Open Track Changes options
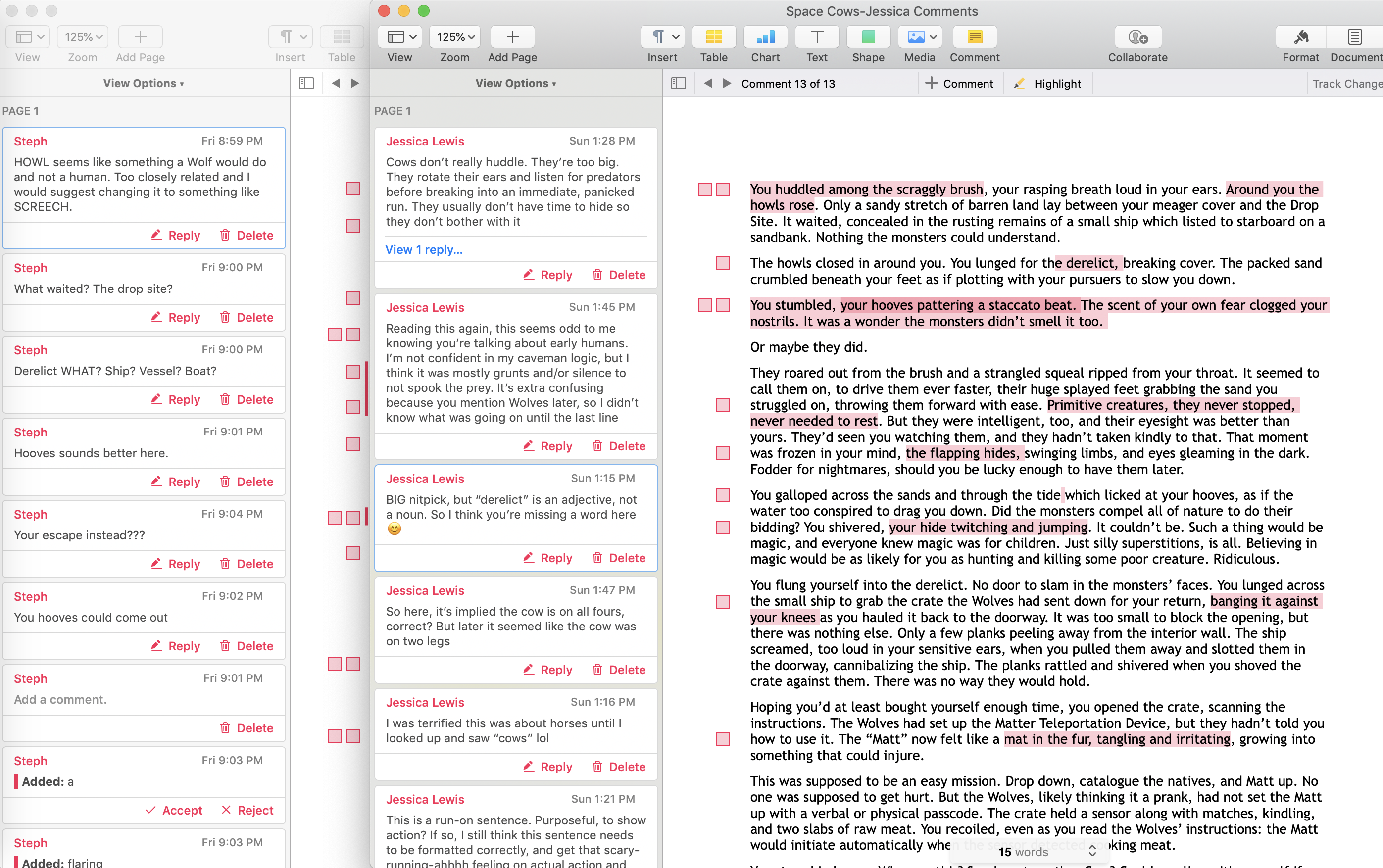1383x868 pixels. pyautogui.click(x=1347, y=83)
